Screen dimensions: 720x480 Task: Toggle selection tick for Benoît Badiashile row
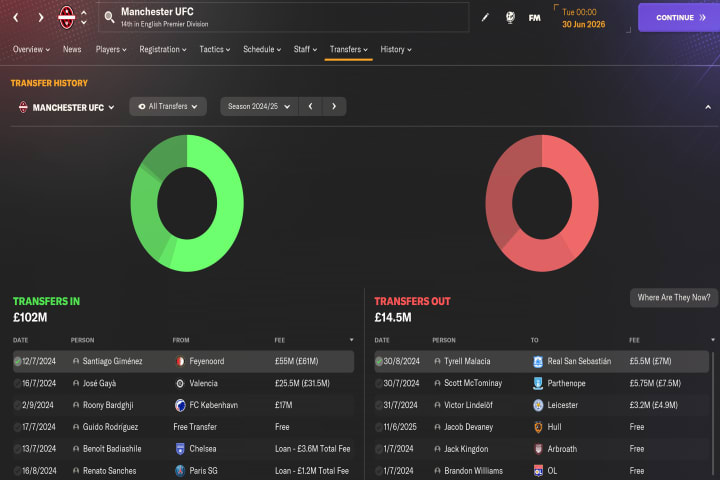coord(17,449)
